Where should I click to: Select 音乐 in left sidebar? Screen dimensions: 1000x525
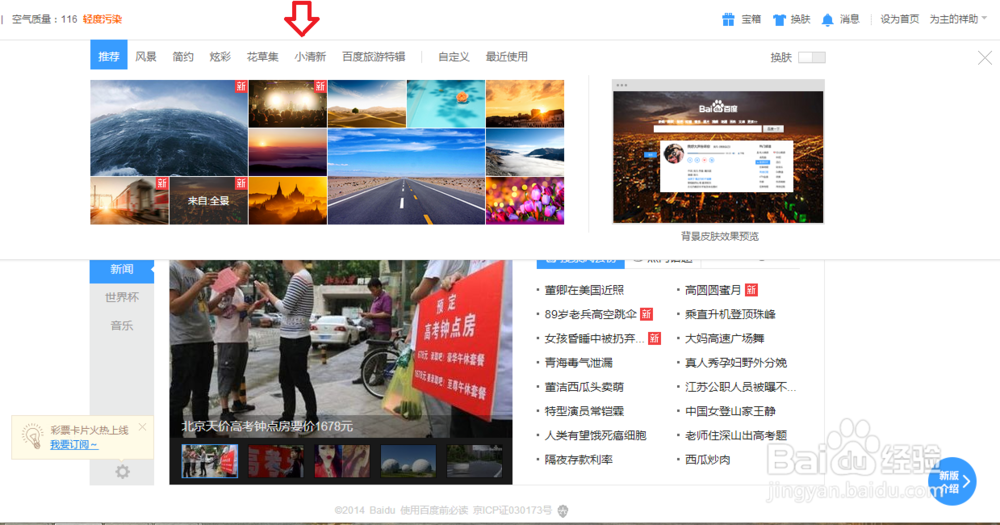click(x=121, y=325)
